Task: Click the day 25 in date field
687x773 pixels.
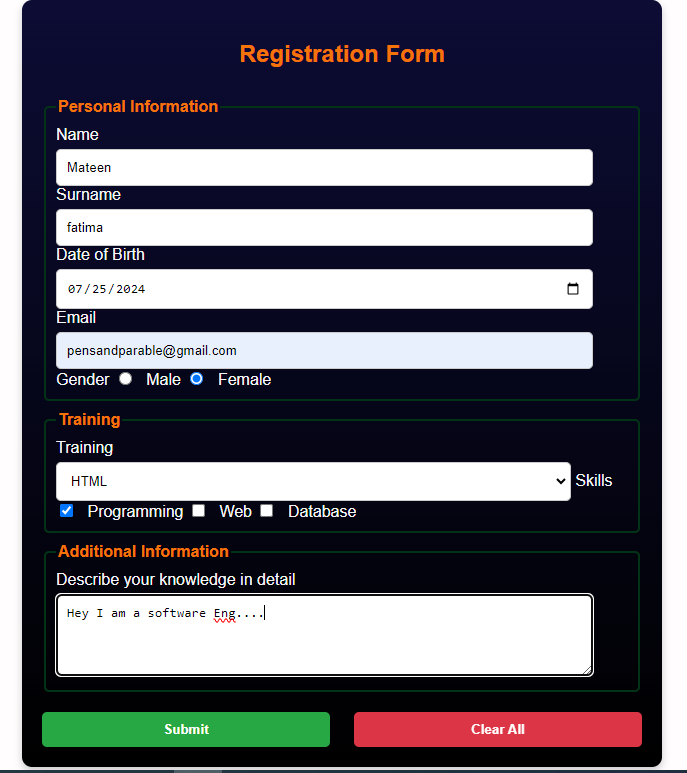Action: click(98, 289)
